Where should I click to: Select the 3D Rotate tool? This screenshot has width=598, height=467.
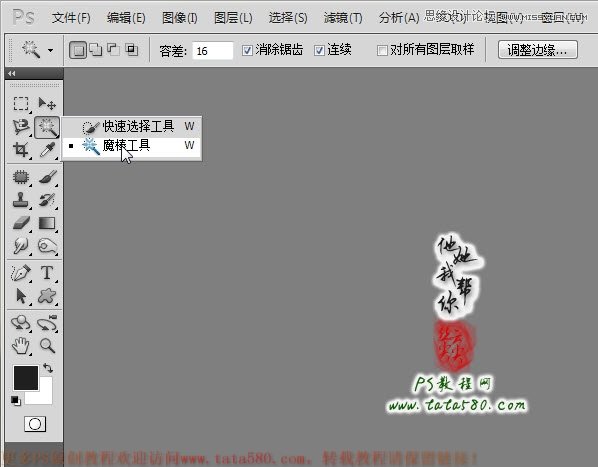click(x=21, y=323)
